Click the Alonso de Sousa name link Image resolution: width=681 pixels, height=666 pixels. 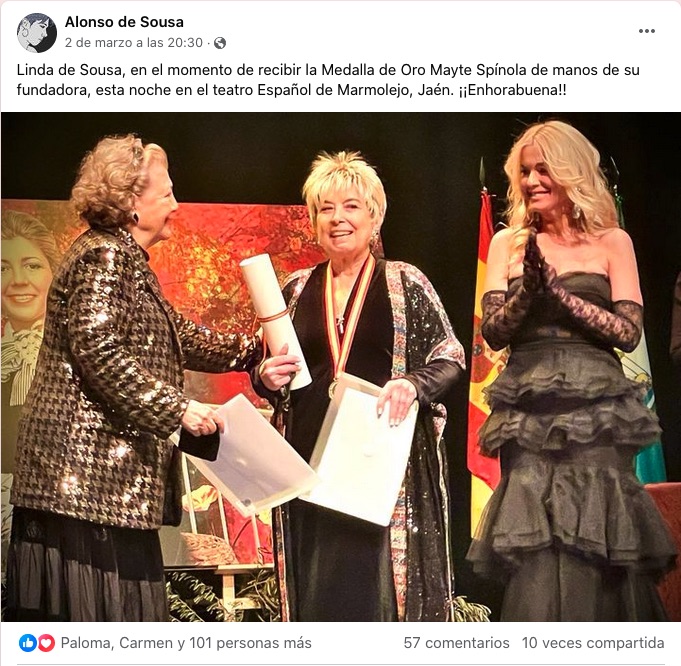124,22
